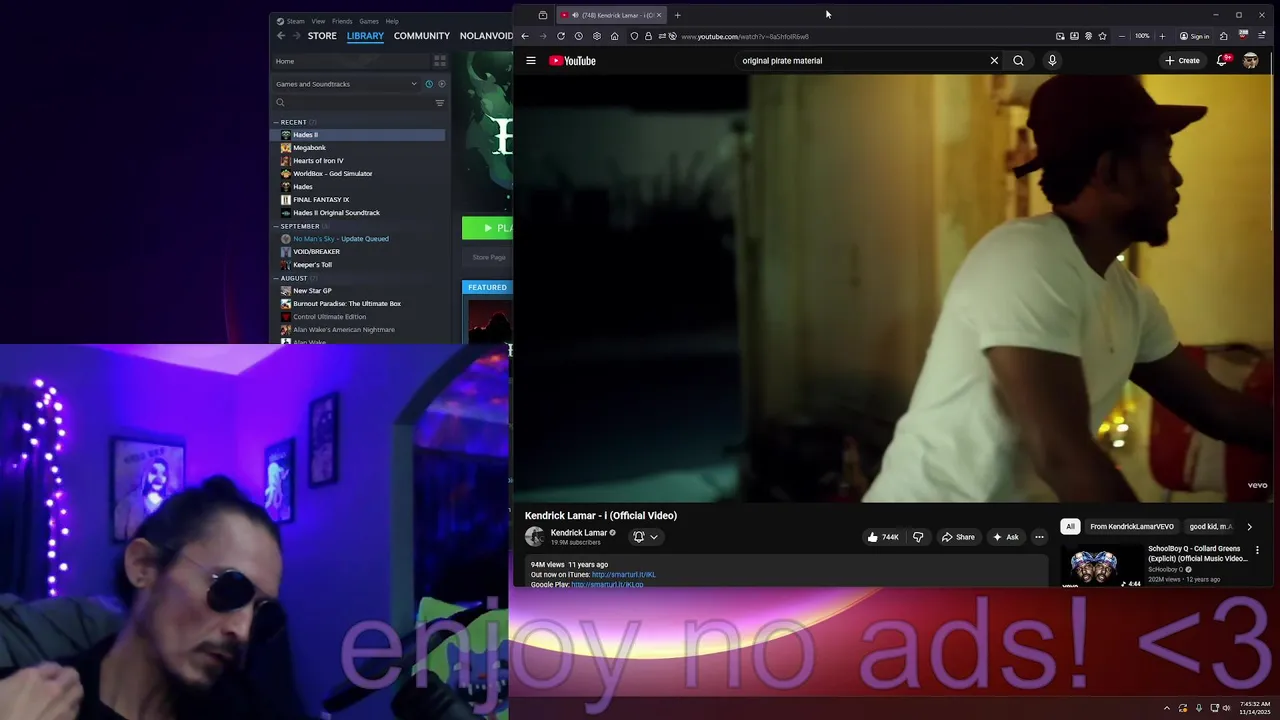This screenshot has height=720, width=1280.
Task: Zoom in the browser page
Action: (x=1162, y=36)
